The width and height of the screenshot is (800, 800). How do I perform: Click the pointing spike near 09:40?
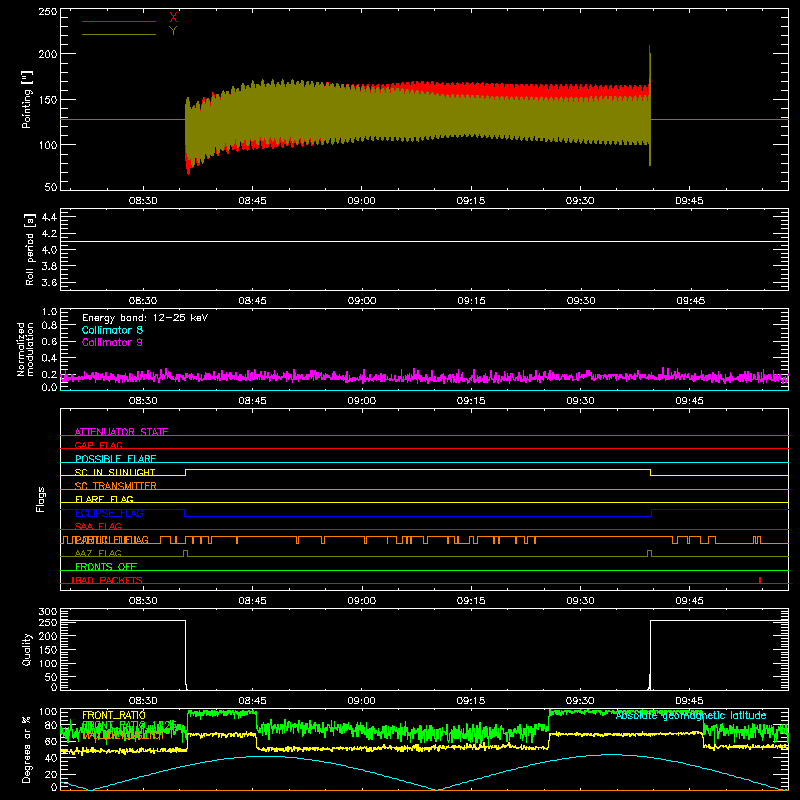[x=649, y=105]
